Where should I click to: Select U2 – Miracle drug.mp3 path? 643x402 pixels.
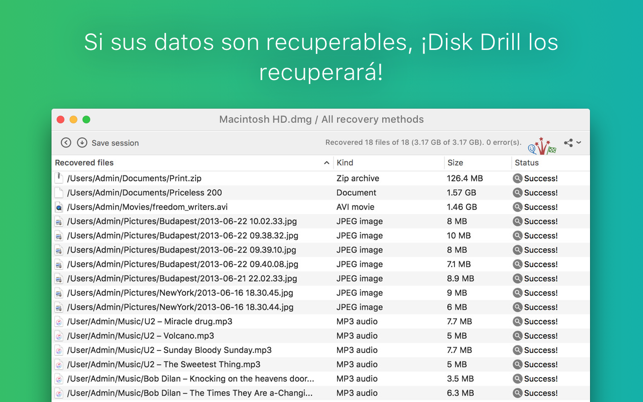[x=150, y=321]
